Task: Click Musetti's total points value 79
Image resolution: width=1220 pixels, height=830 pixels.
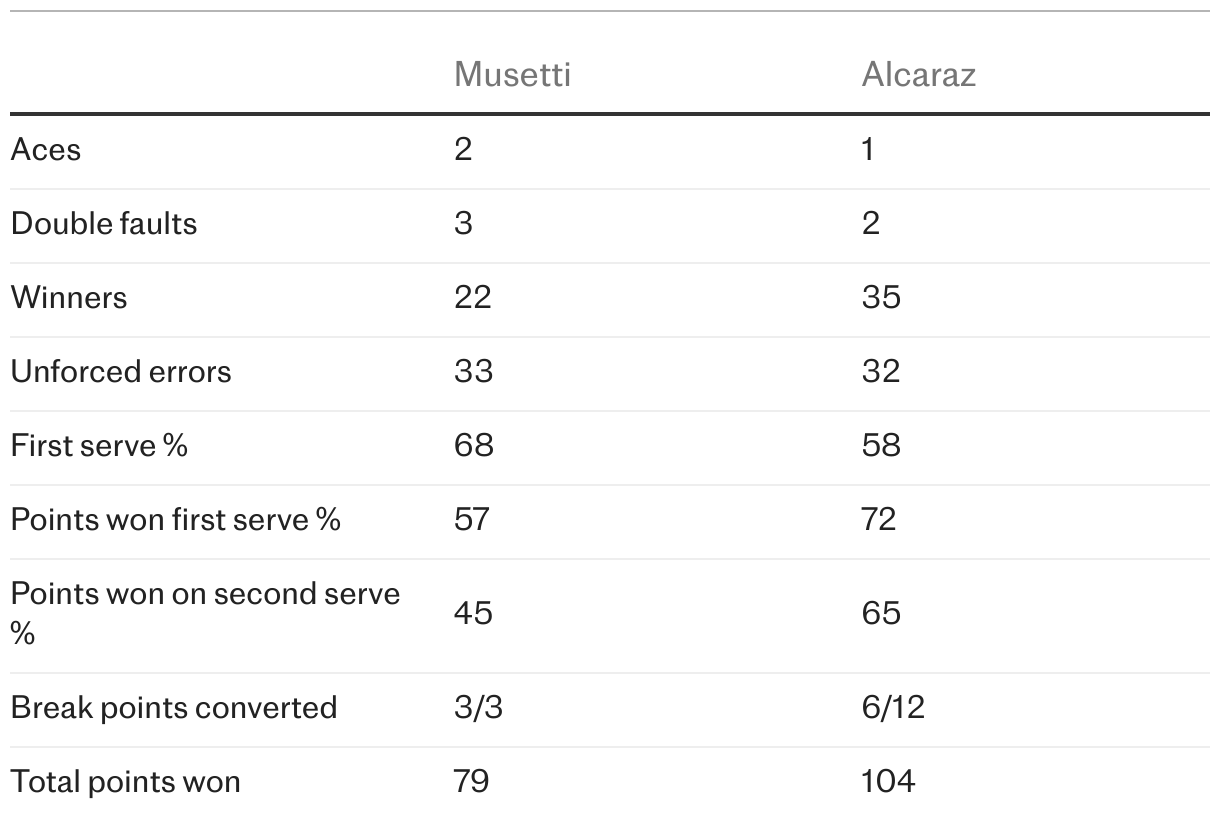Action: 472,782
